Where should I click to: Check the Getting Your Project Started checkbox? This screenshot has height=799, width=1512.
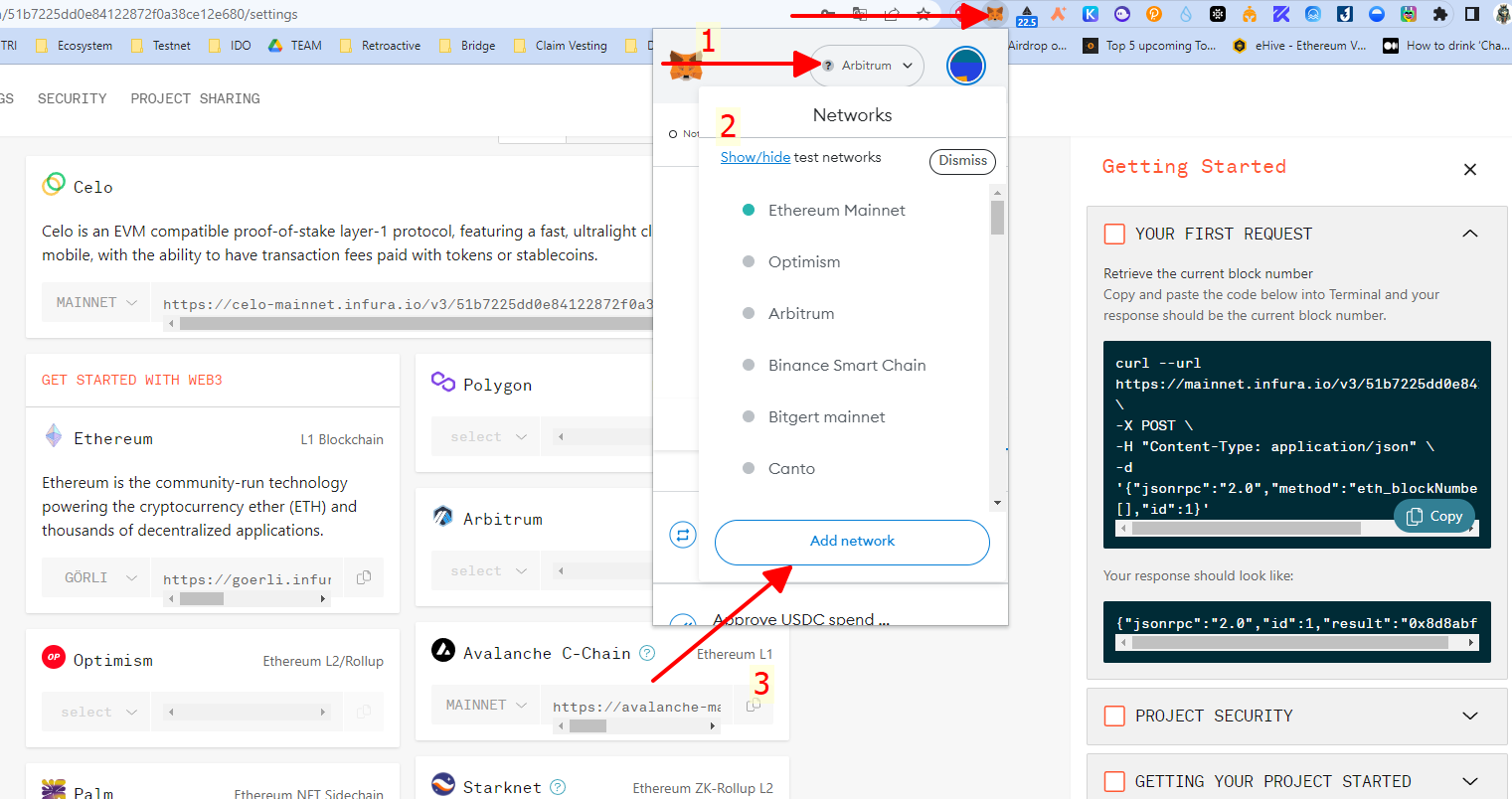1114,781
